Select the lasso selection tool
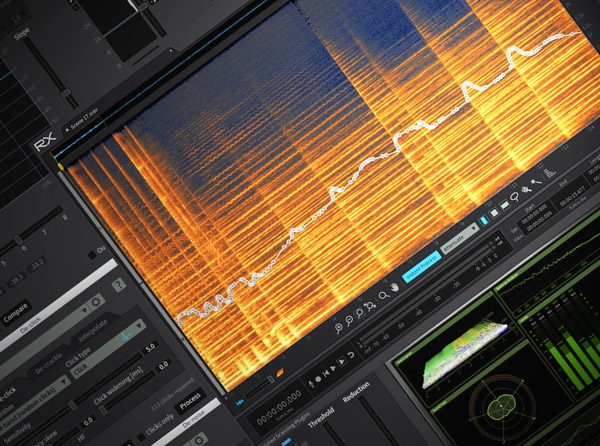The image size is (600, 446). [515, 197]
